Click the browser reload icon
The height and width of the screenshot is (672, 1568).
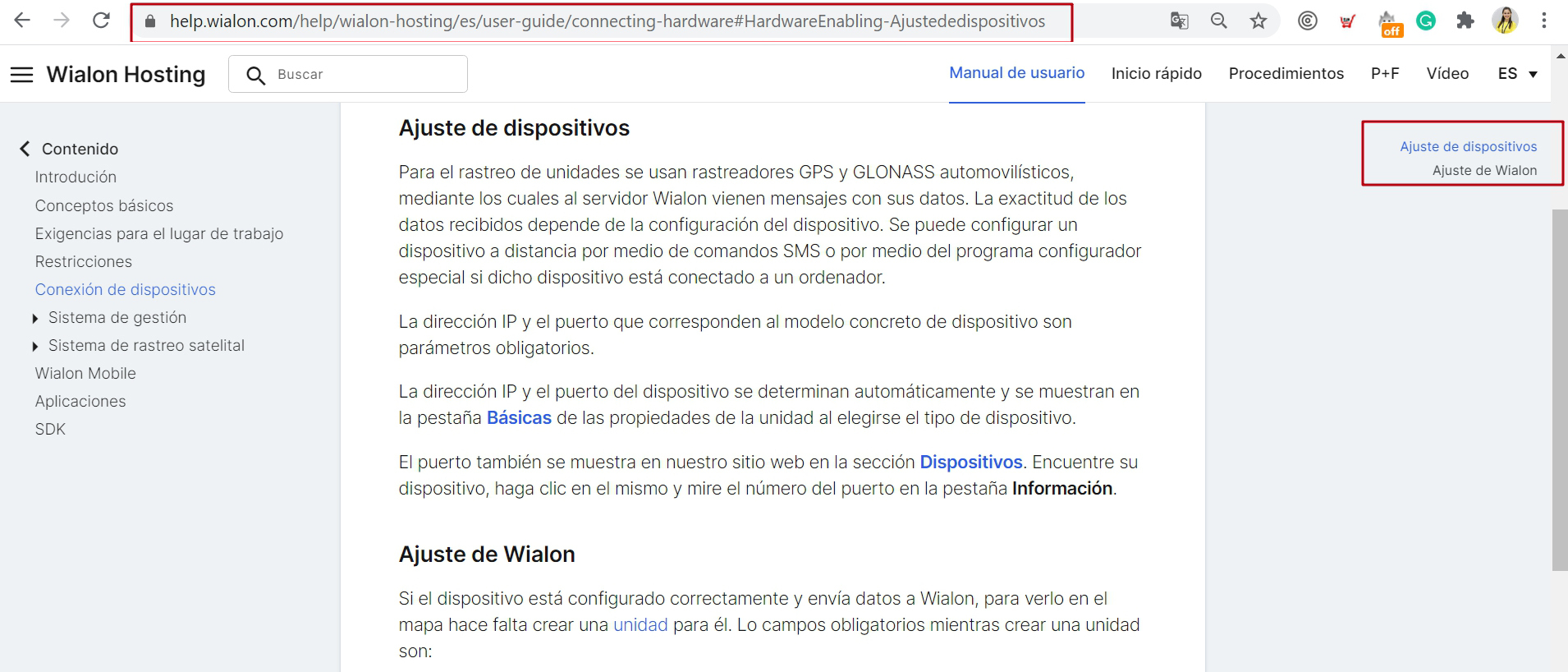pyautogui.click(x=101, y=21)
